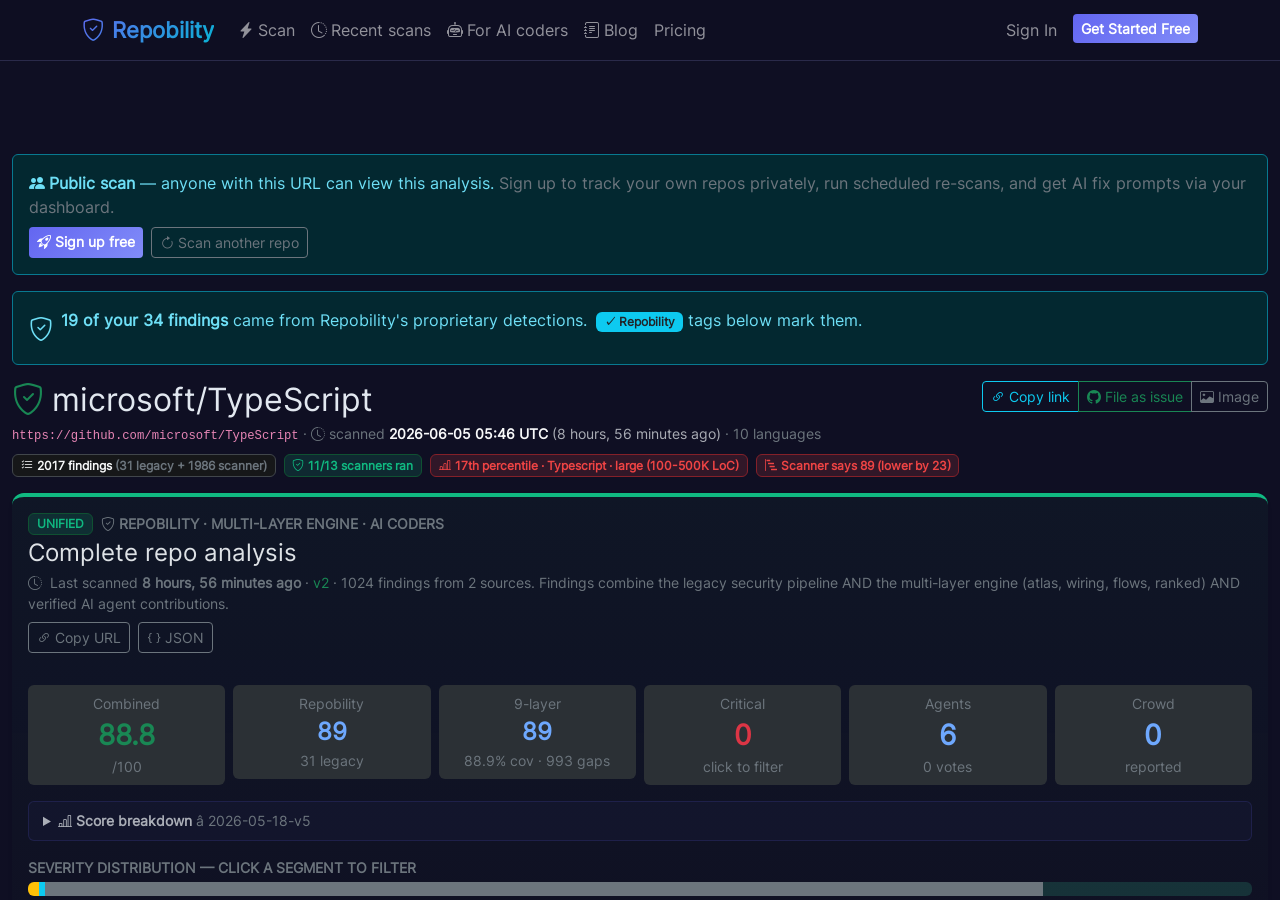Select the Repobility 89 score card
Viewport: 1280px width, 900px height.
click(332, 732)
